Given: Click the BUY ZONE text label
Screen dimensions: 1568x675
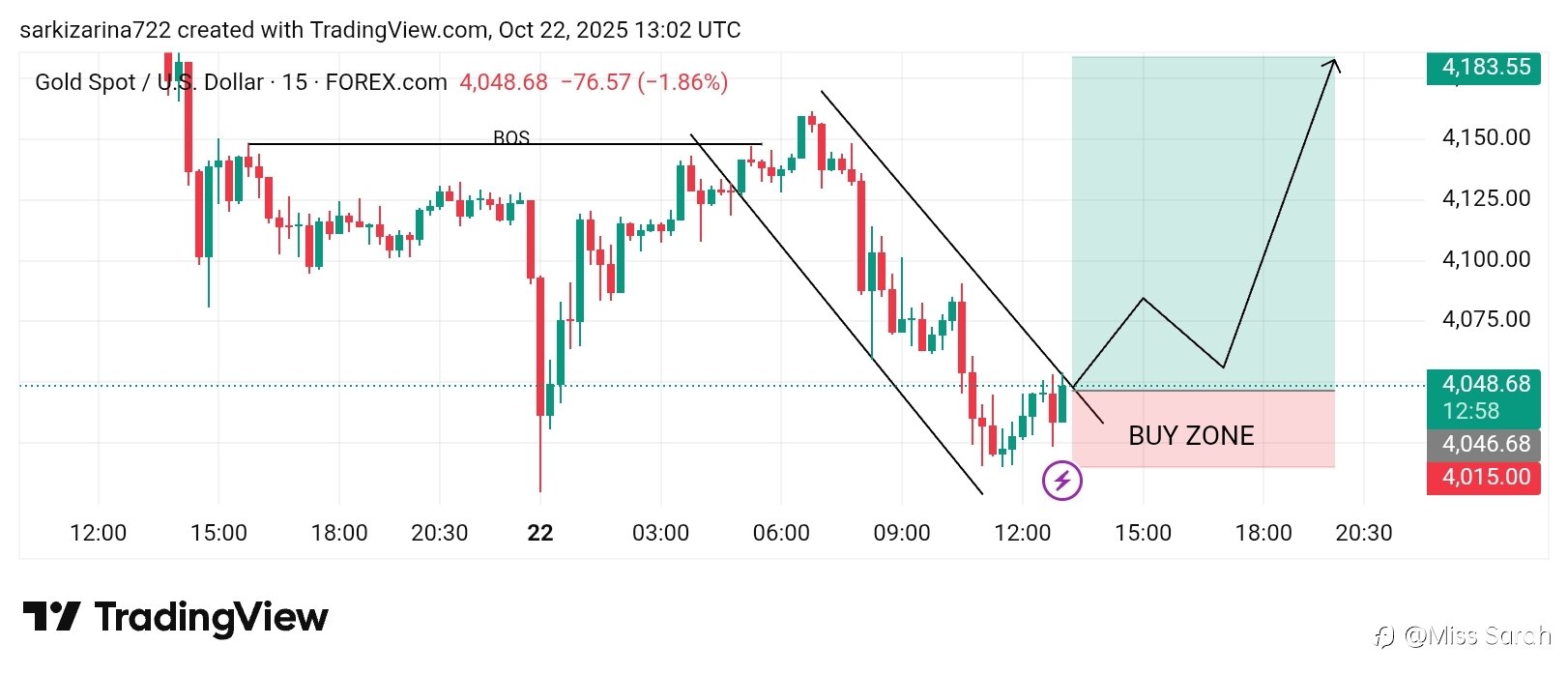Looking at the screenshot, I should (1191, 436).
